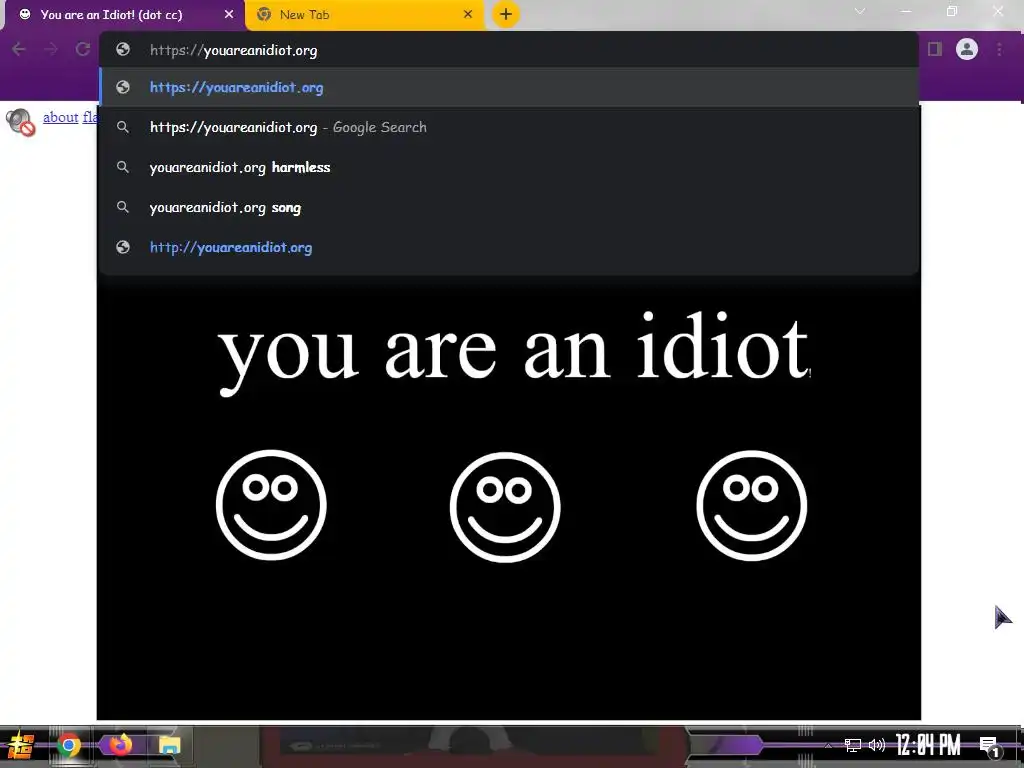Click the globe icon in address bar

123,50
